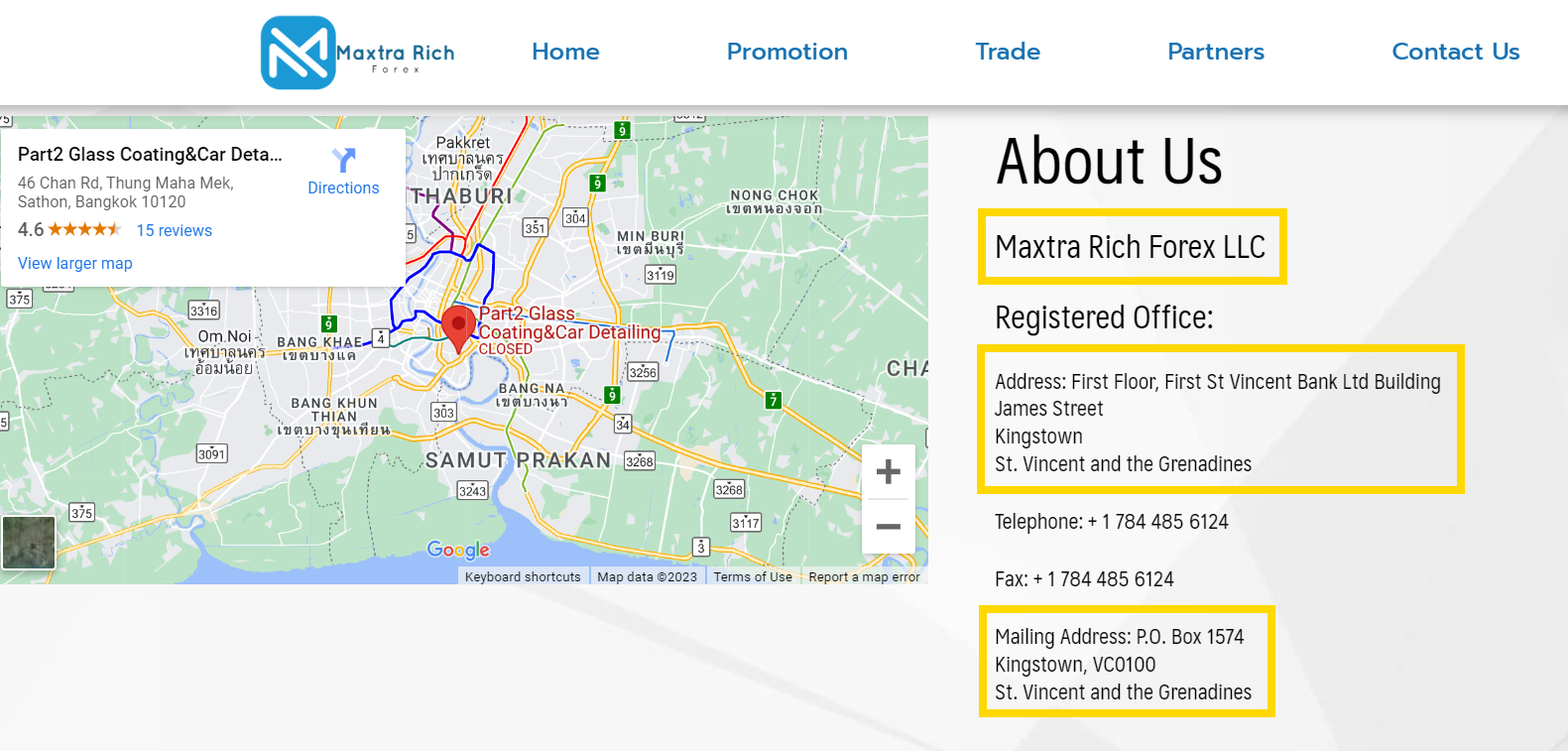Zoom out on the map
The height and width of the screenshot is (751, 1568).
(889, 526)
